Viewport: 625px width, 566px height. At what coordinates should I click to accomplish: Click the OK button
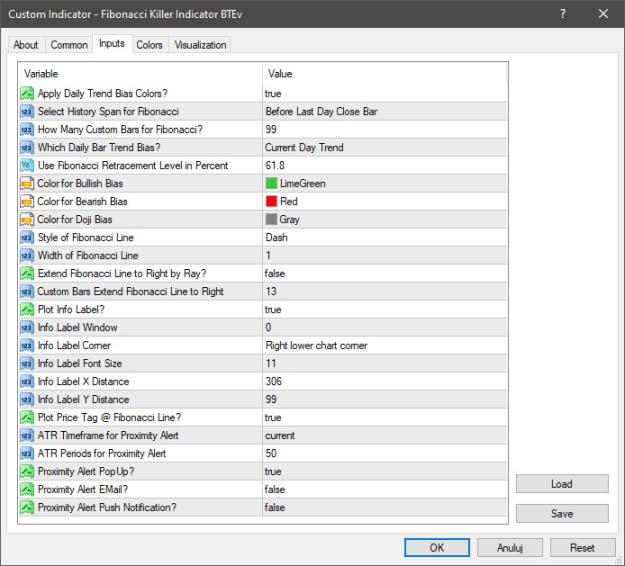point(437,547)
